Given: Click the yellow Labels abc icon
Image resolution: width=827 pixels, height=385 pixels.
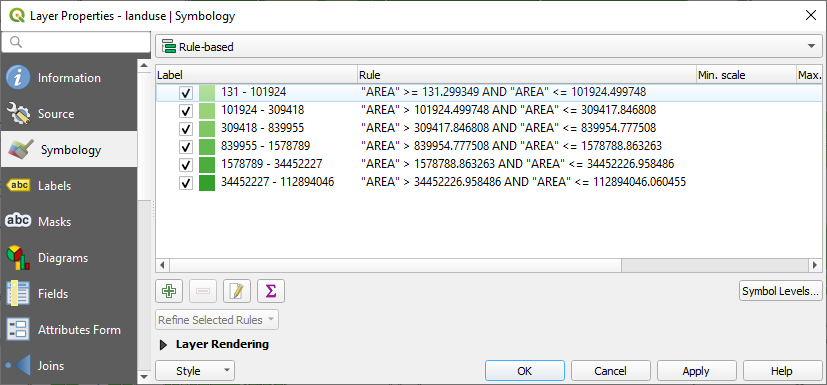Looking at the screenshot, I should (x=18, y=186).
